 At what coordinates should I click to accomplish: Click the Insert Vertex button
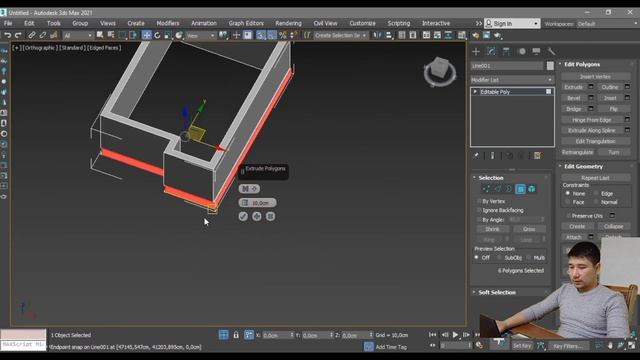pyautogui.click(x=596, y=76)
